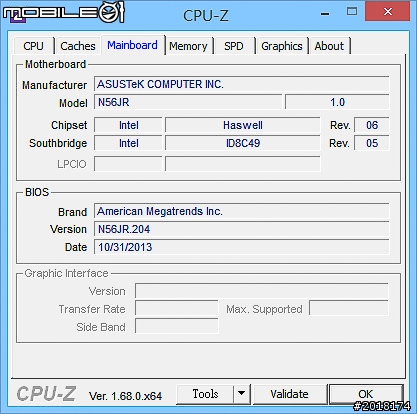Screen dimensions: 417x414
Task: Confirm with the OK button
Action: tap(366, 394)
